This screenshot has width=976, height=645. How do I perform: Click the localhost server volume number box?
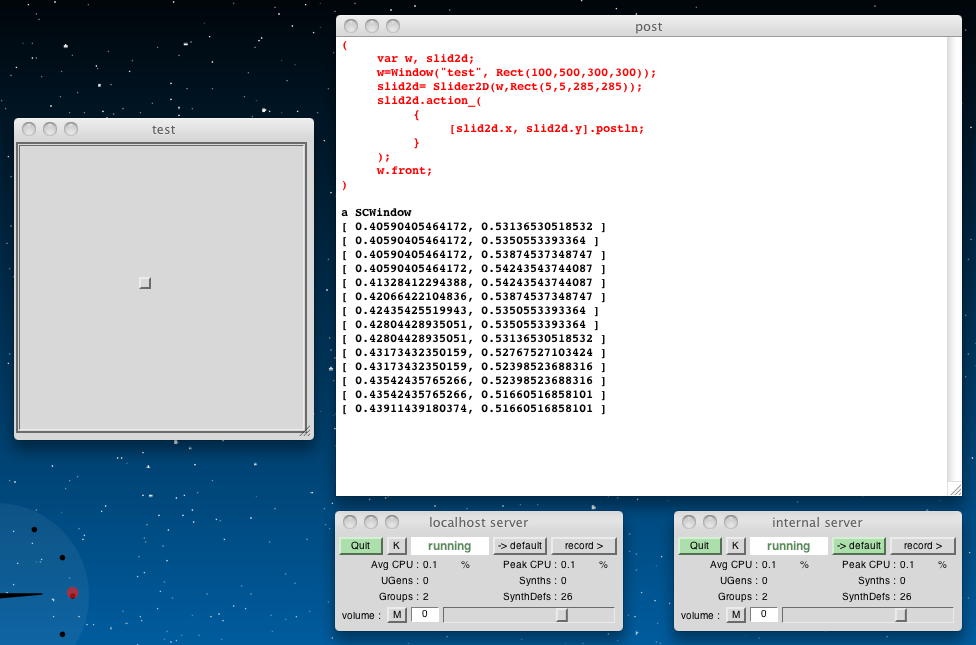click(424, 614)
